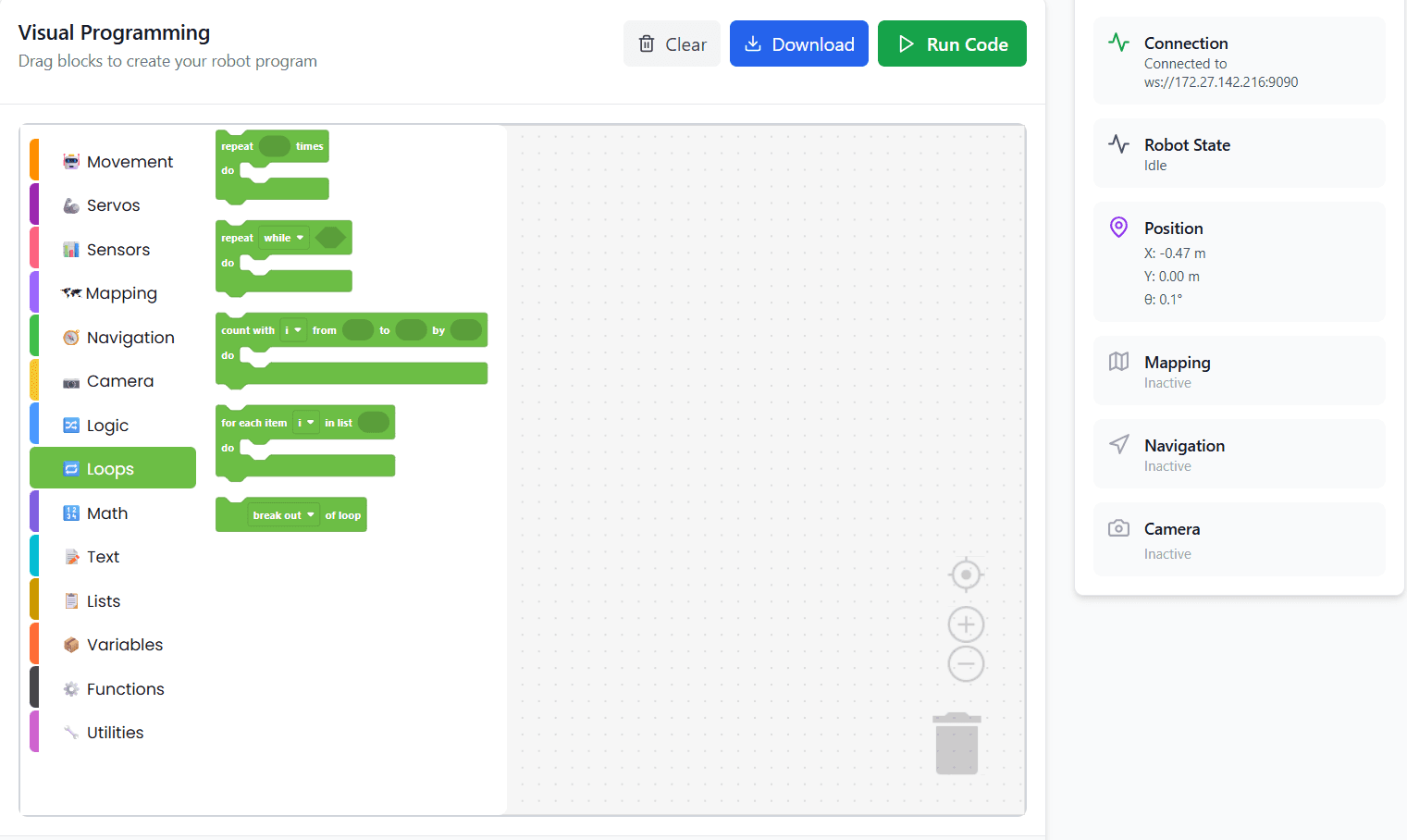Click the Connection pulse icon
1407x840 pixels.
1118,43
